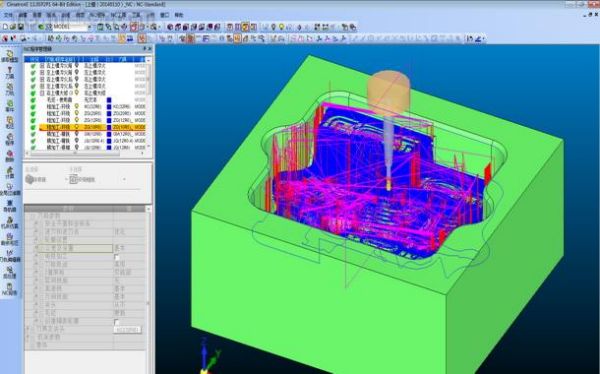Expand first collapsed plus node in parameter table

[x=37, y=224]
